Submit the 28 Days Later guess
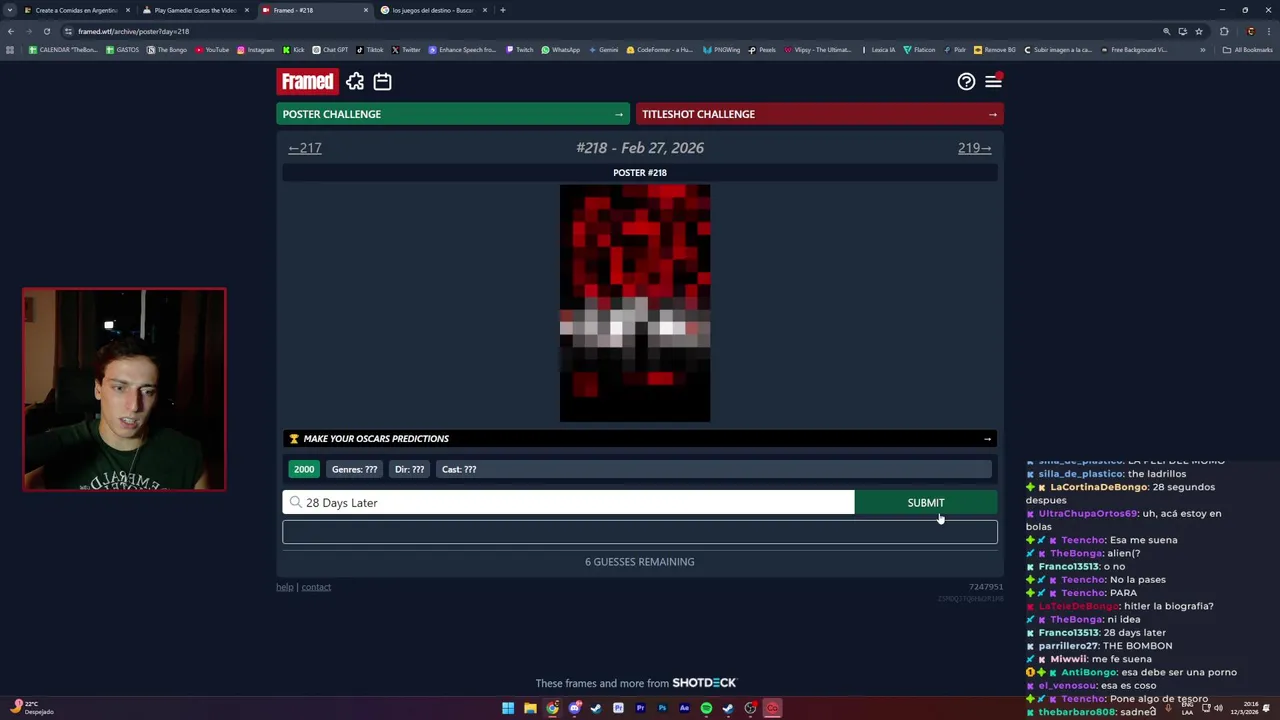 pos(926,503)
